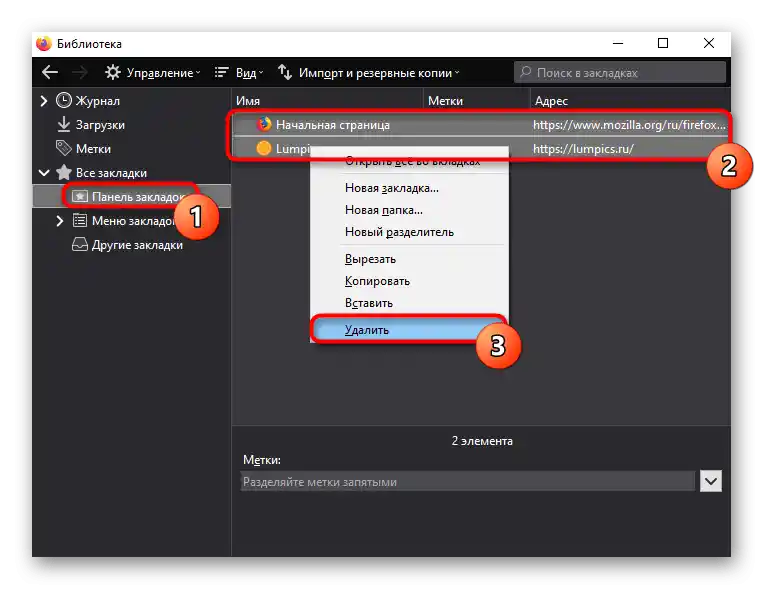
Task: Click the Метки tag icon
Action: click(64, 148)
